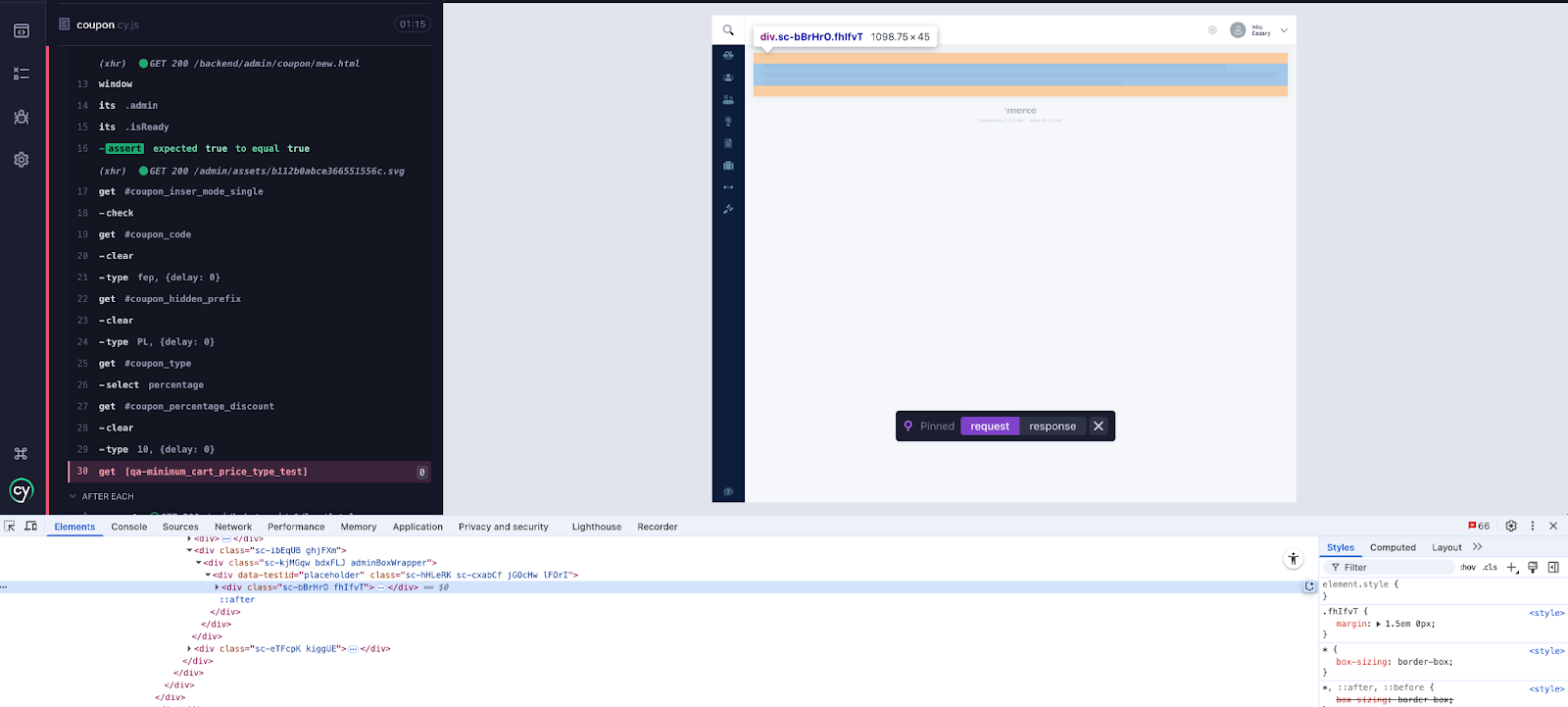
Task: Open DevTools settings gear
Action: 1511,527
